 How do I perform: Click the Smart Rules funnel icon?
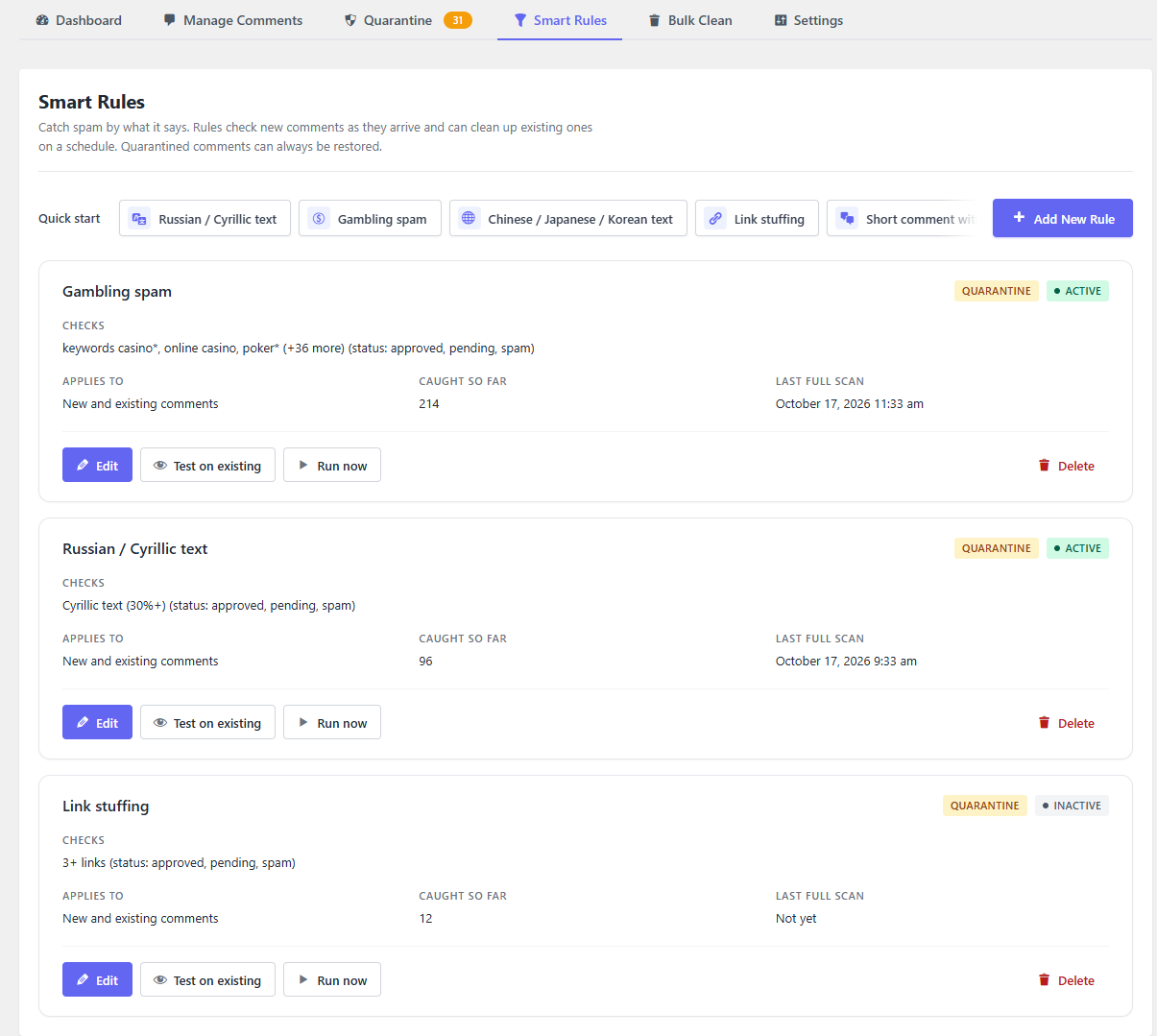click(x=520, y=20)
